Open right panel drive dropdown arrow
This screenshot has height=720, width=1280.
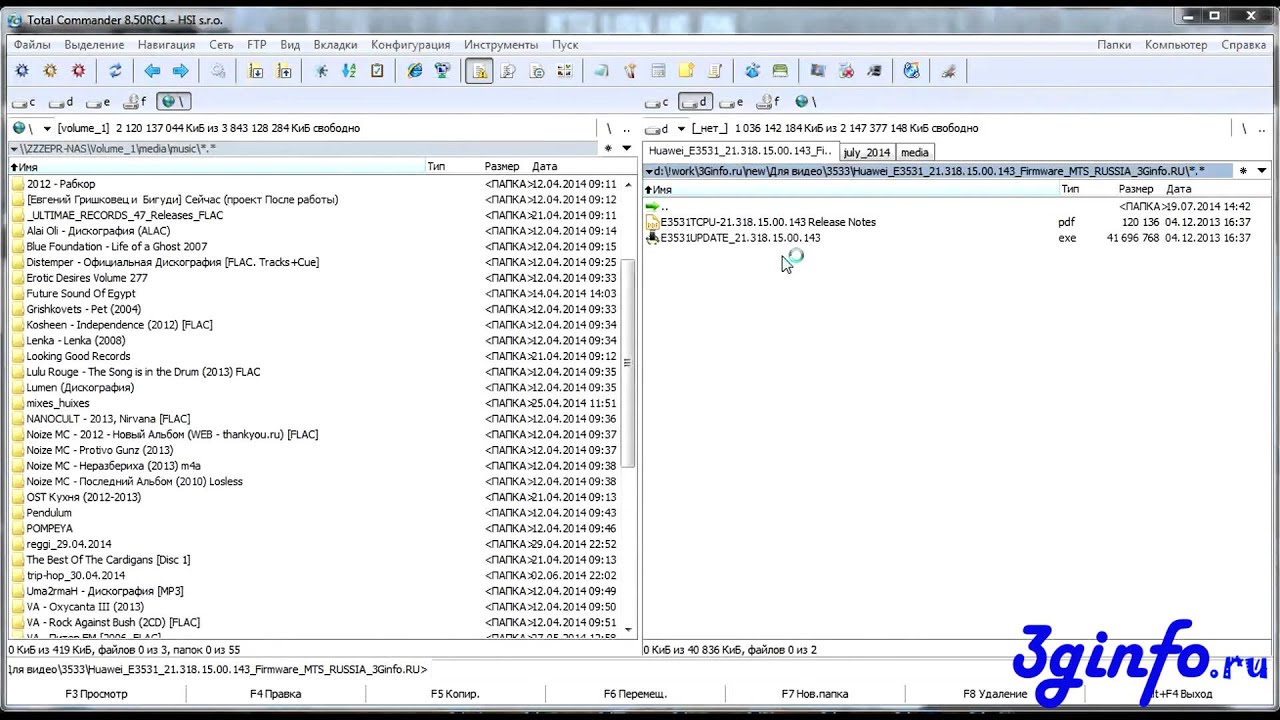(x=681, y=129)
